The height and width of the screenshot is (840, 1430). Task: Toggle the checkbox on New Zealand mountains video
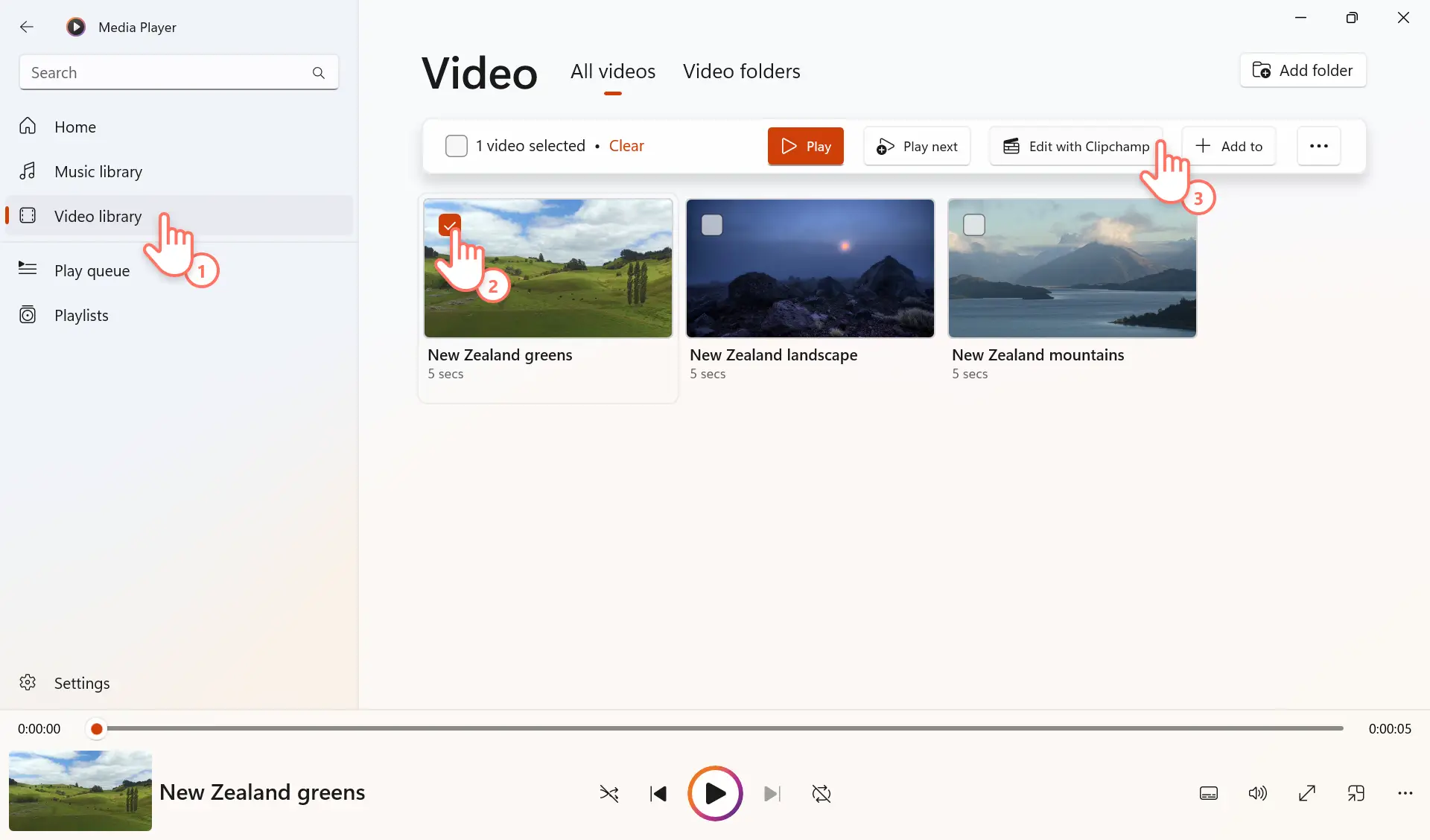coord(975,224)
